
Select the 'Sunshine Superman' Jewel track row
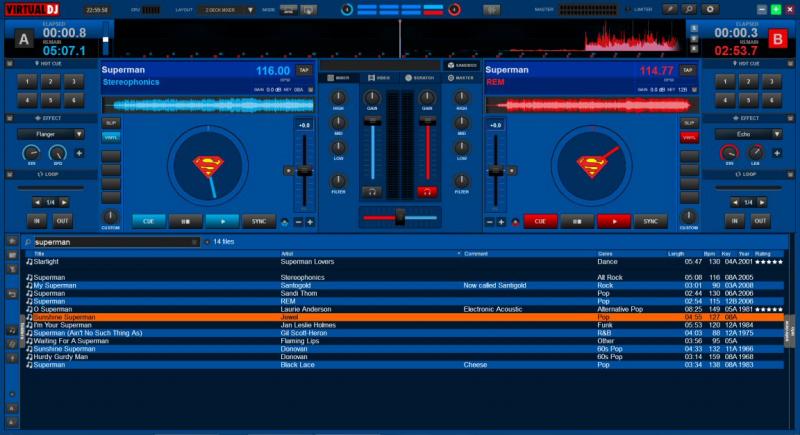coord(405,317)
